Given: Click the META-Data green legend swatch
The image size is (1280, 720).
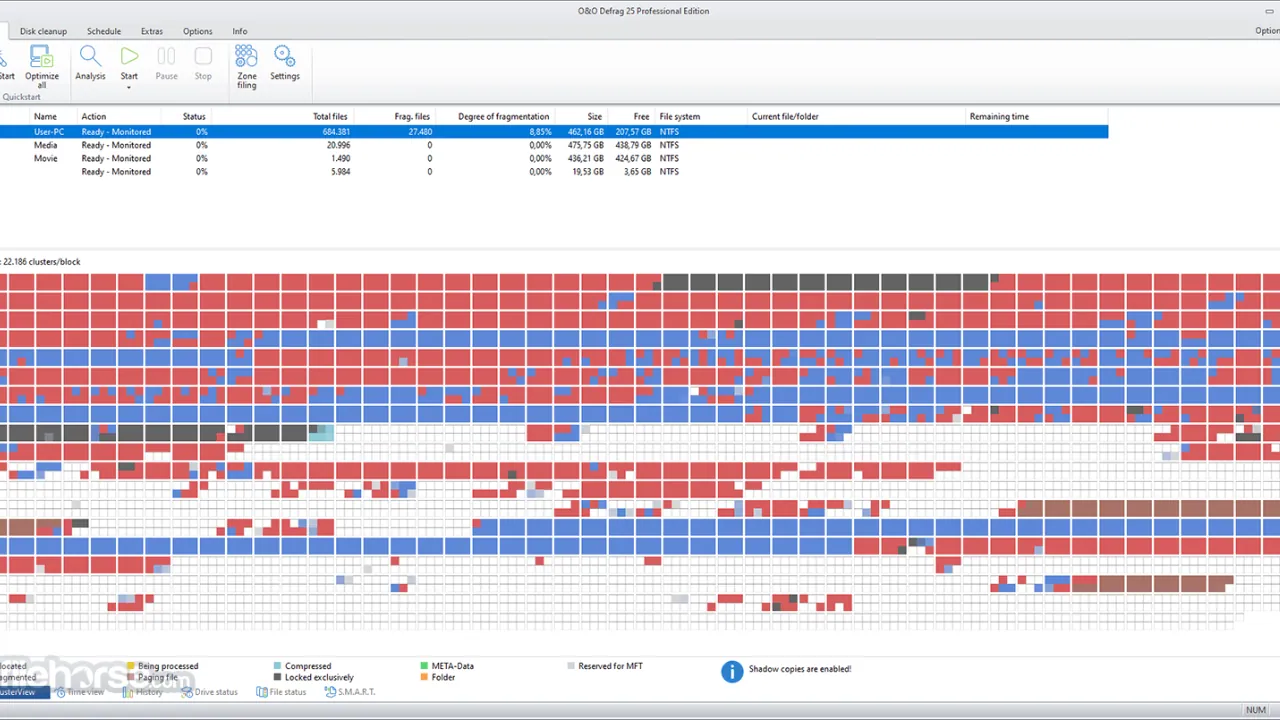Looking at the screenshot, I should tap(424, 665).
